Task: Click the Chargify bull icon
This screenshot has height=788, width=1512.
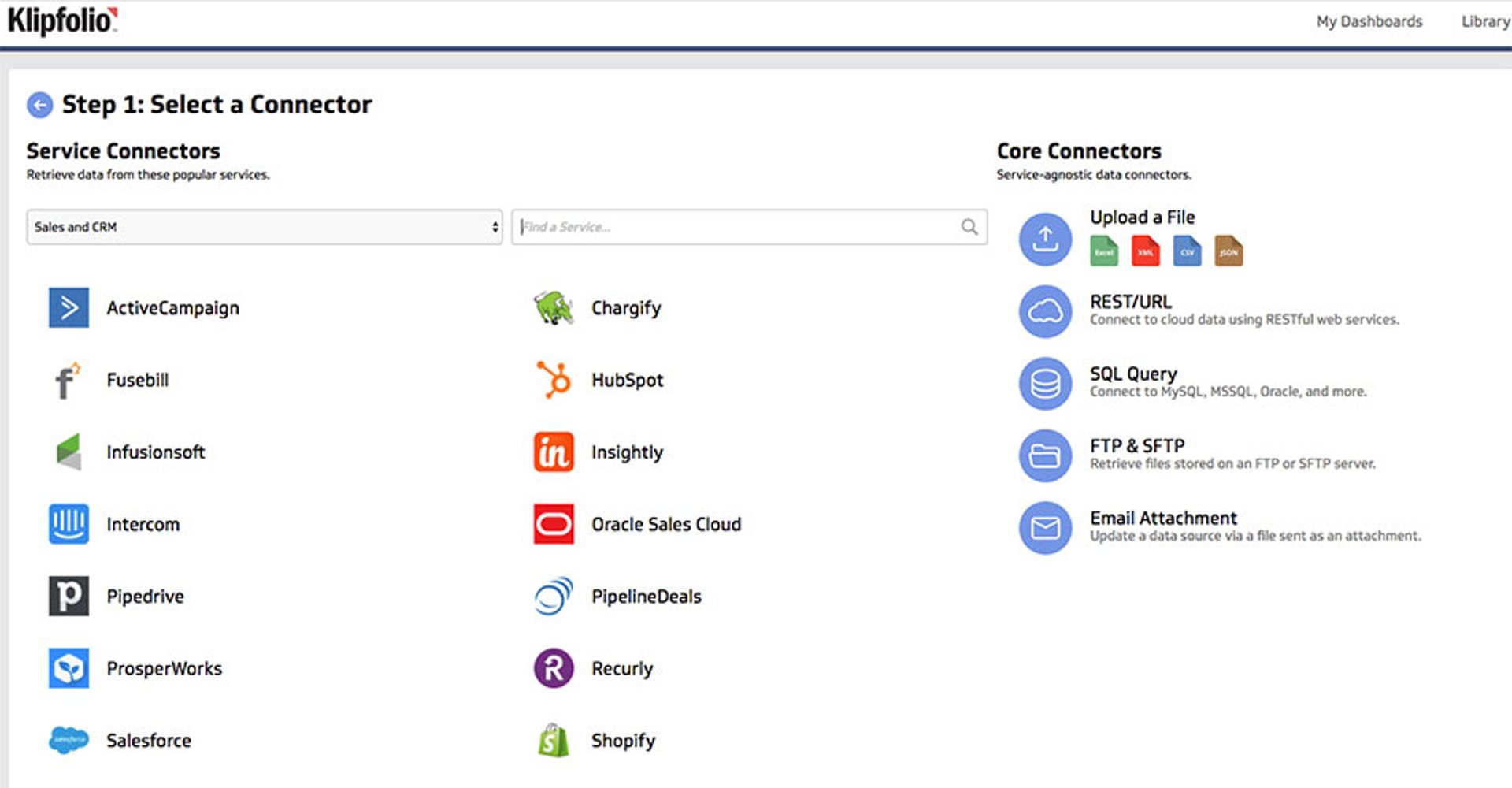Action: tap(554, 307)
